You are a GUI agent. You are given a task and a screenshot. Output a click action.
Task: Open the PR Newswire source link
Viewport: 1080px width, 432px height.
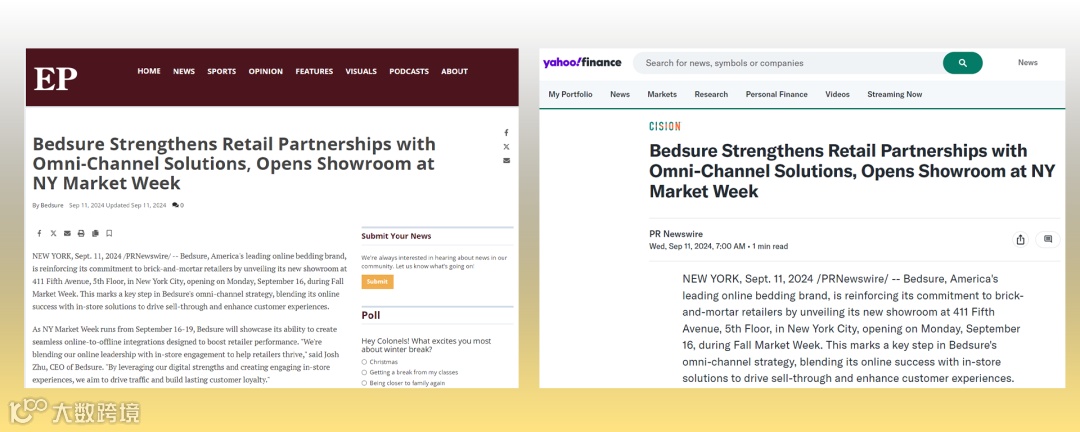pyautogui.click(x=676, y=234)
